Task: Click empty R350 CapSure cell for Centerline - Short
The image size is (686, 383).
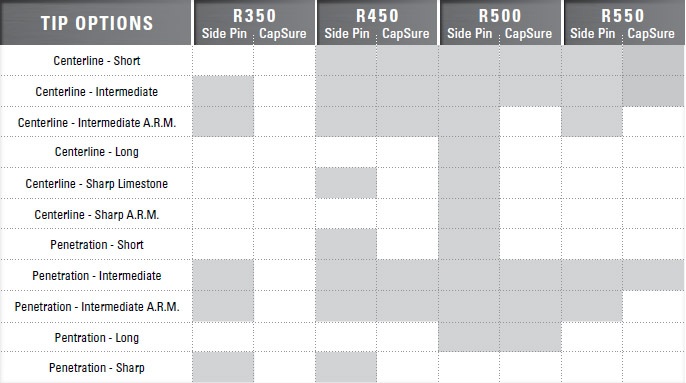Action: pyautogui.click(x=284, y=60)
